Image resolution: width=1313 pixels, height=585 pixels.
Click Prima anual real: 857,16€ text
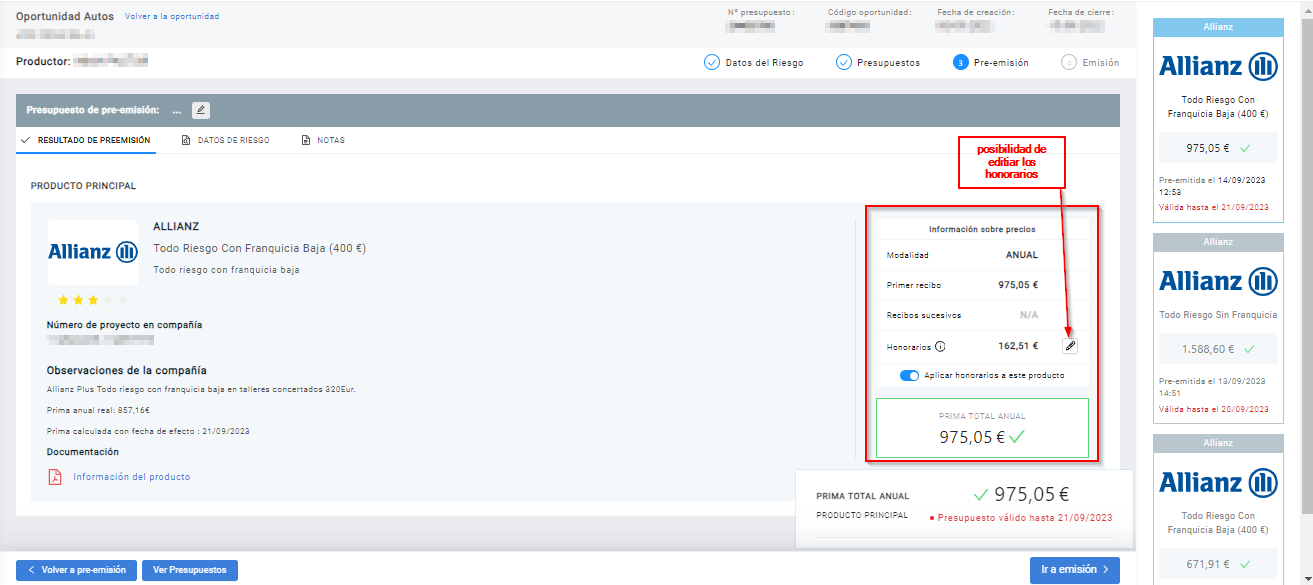coord(98,410)
